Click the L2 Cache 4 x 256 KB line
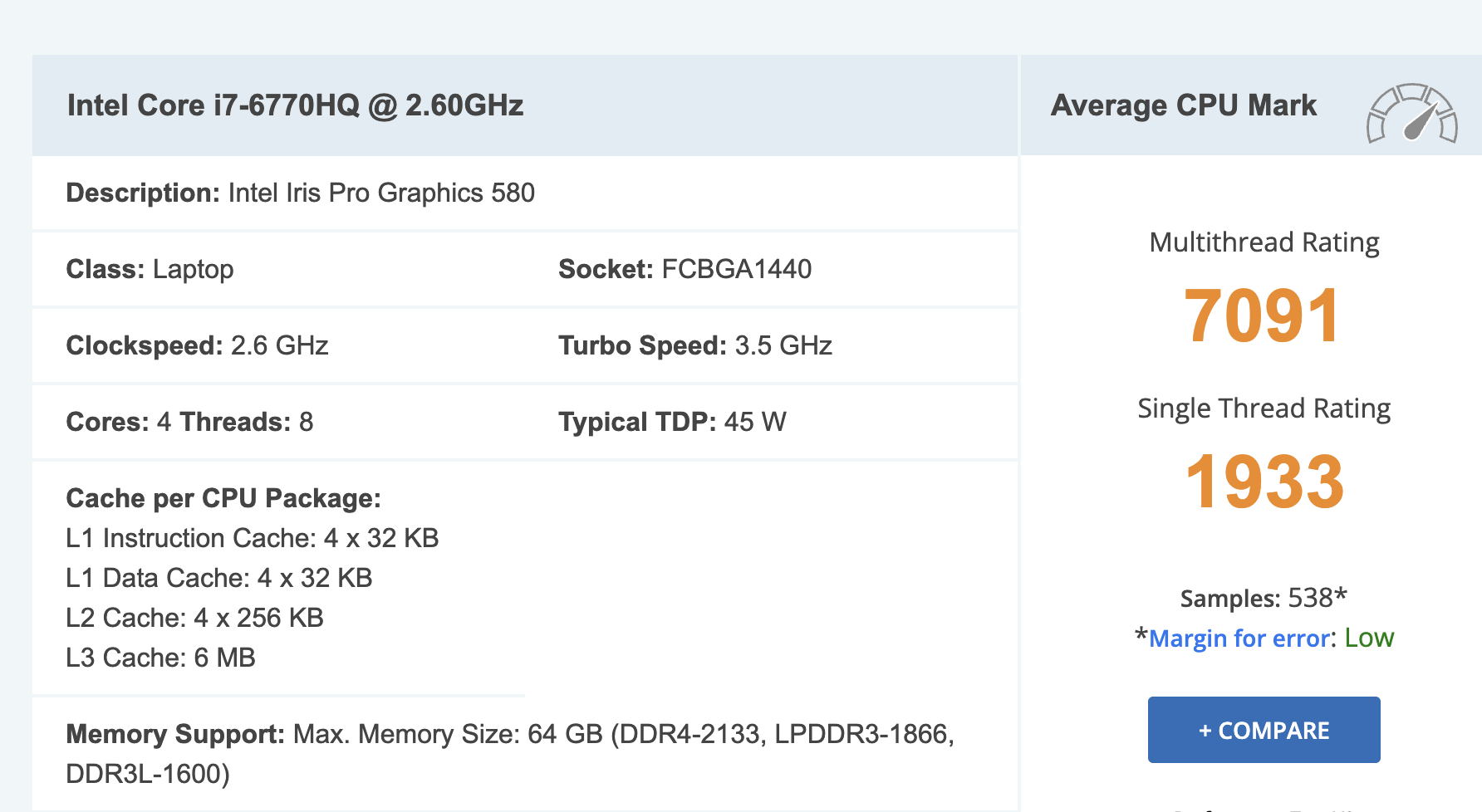Viewport: 1482px width, 812px height. coord(194,618)
